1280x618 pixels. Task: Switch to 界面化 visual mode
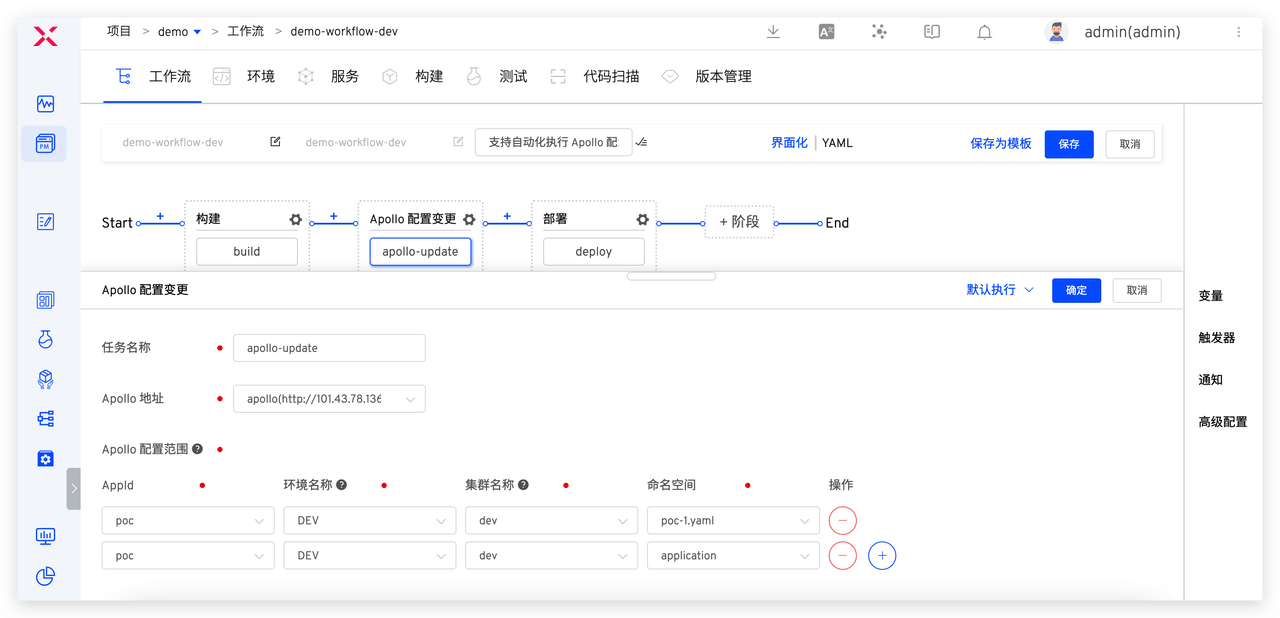tap(789, 143)
